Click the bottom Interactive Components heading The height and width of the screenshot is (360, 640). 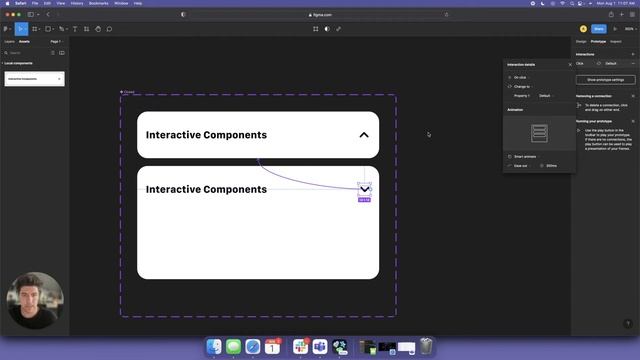(x=206, y=189)
